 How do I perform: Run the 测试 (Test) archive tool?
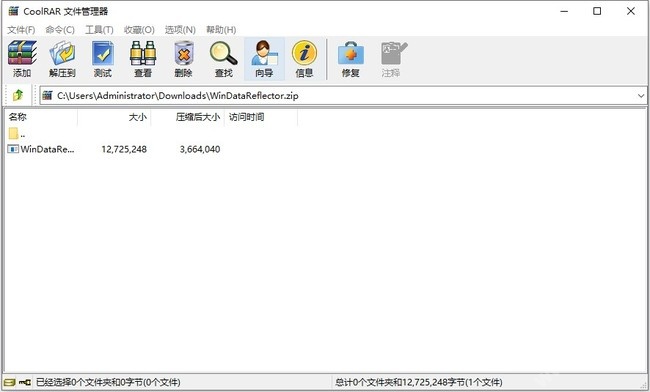click(x=102, y=58)
